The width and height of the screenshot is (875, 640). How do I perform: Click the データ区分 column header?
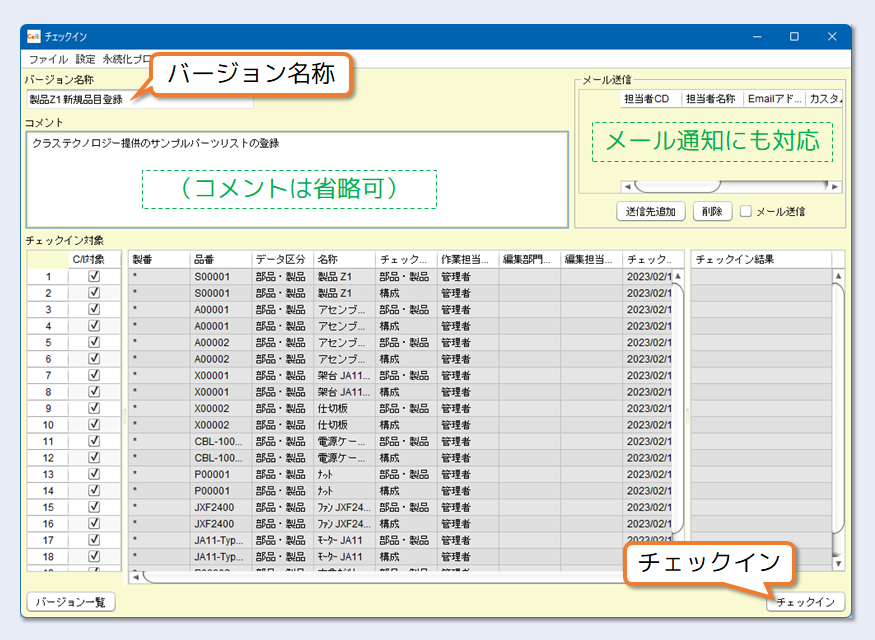282,259
